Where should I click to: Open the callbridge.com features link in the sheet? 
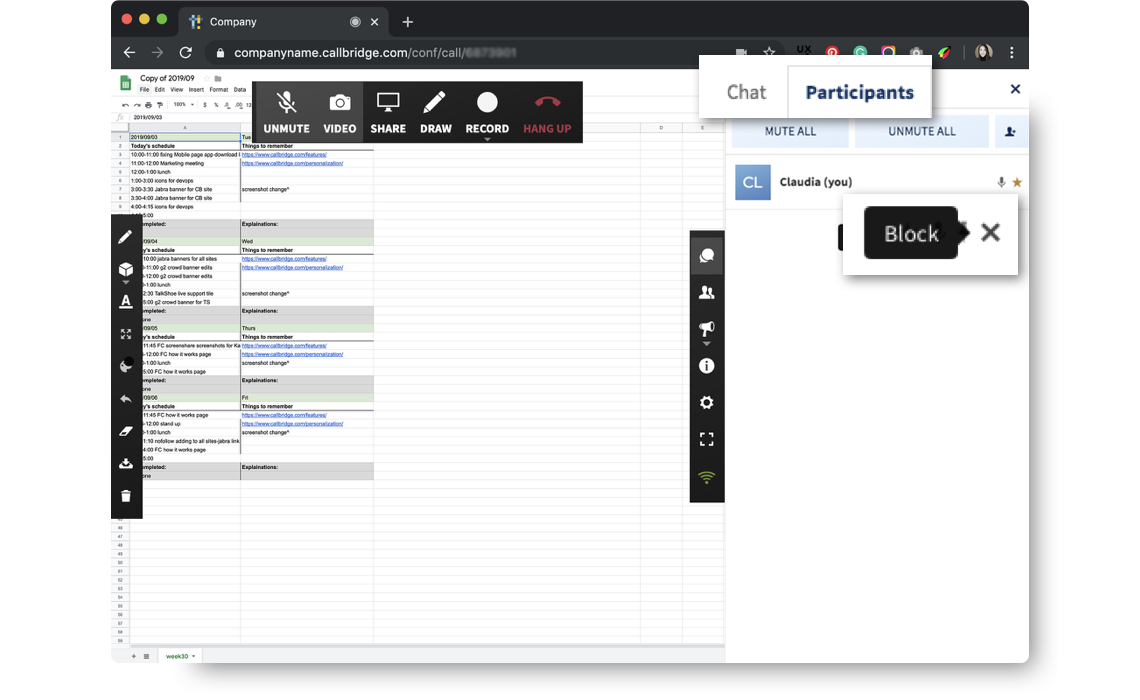click(287, 155)
